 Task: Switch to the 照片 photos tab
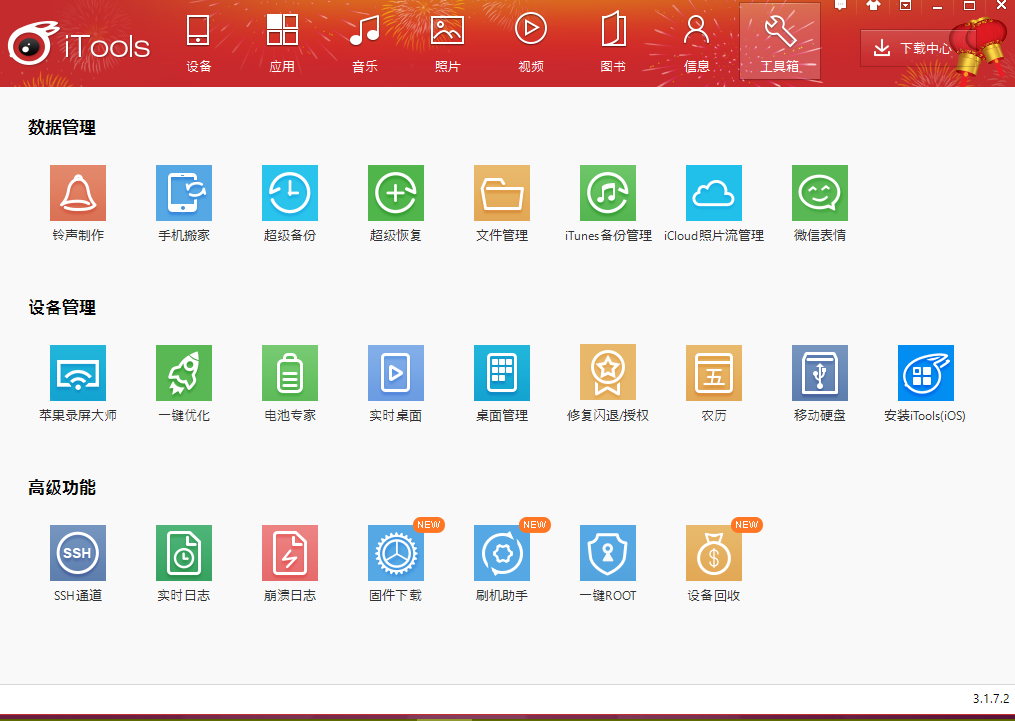448,43
